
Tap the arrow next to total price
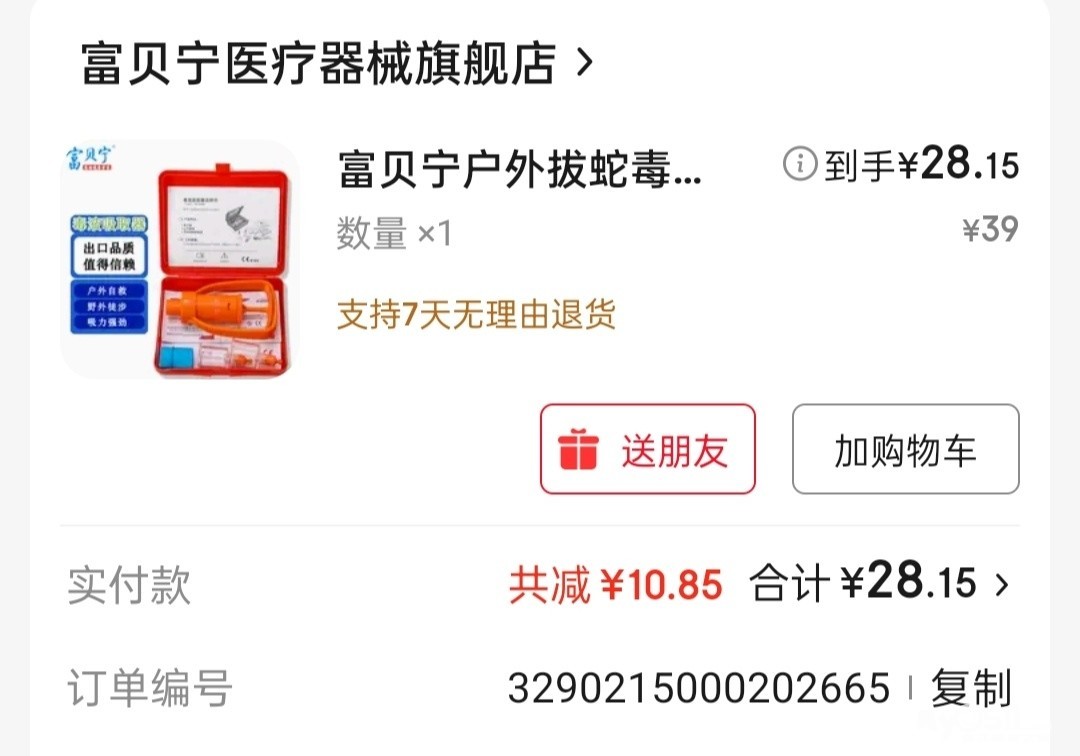pyautogui.click(x=1001, y=585)
